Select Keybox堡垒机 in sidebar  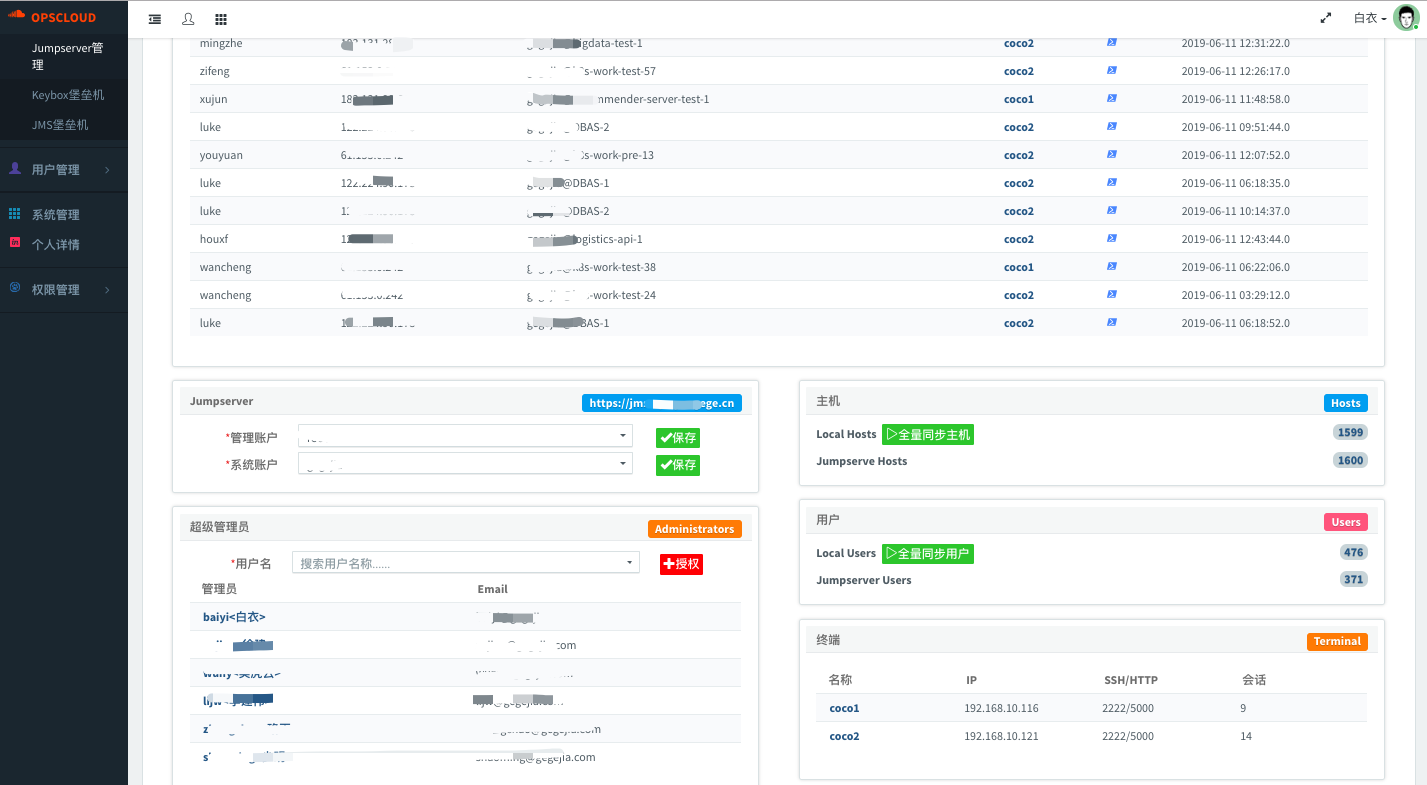[x=68, y=95]
